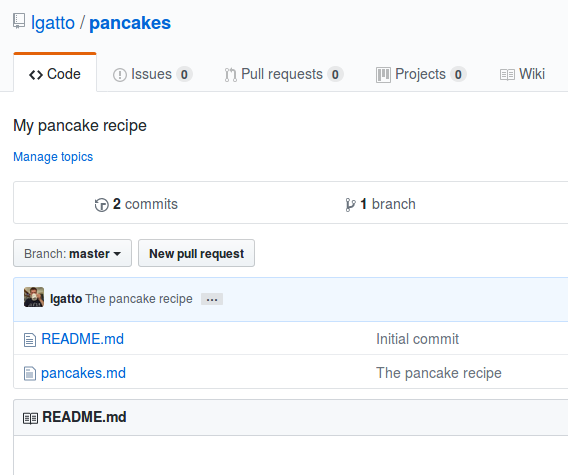This screenshot has height=475, width=568.
Task: Click the Projects board icon
Action: point(383,75)
